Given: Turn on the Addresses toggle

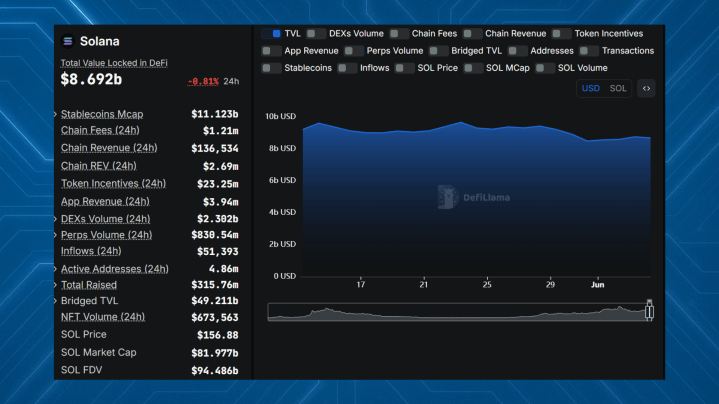Looking at the screenshot, I should point(517,51).
